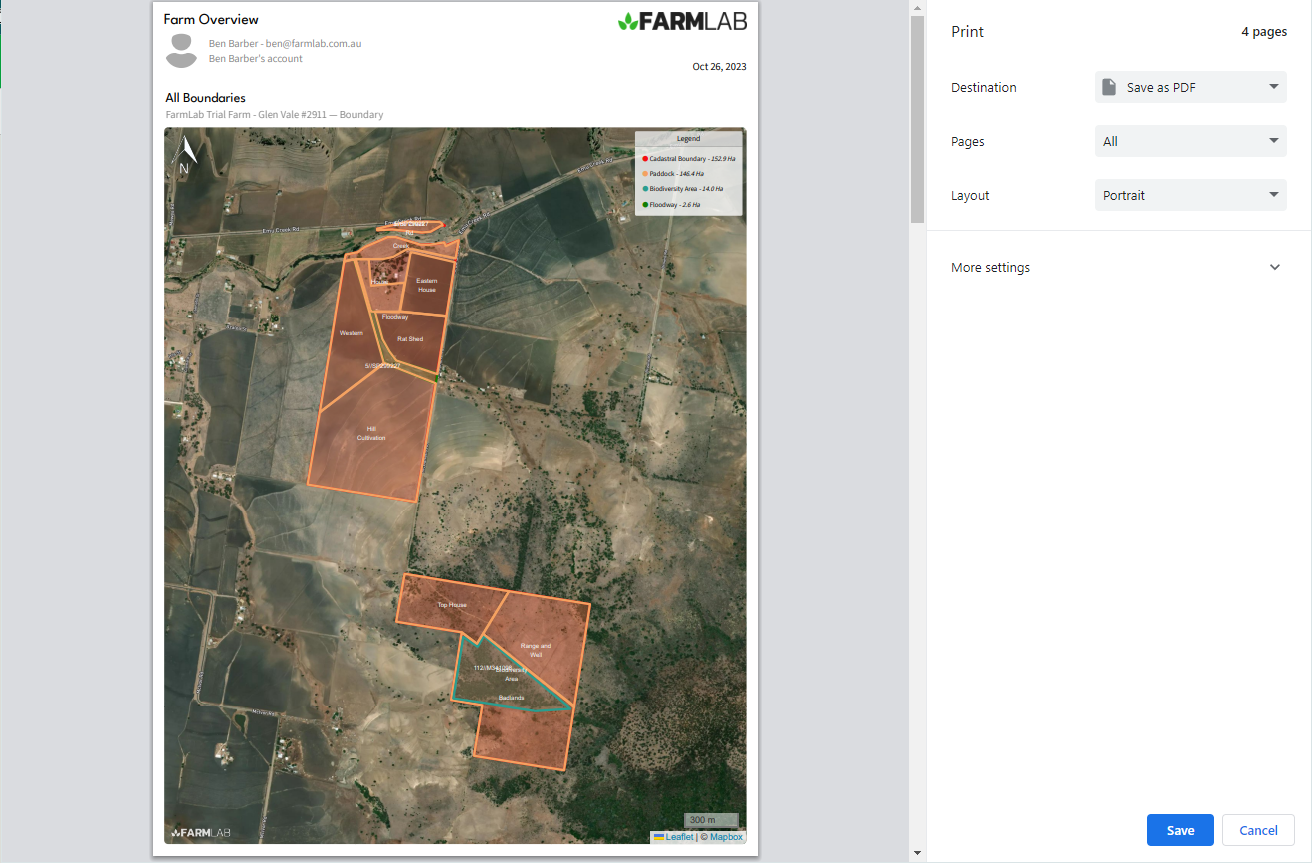Viewport: 1312px width, 863px height.
Task: Open the Layout dropdown set to Portrait
Action: tap(1190, 195)
